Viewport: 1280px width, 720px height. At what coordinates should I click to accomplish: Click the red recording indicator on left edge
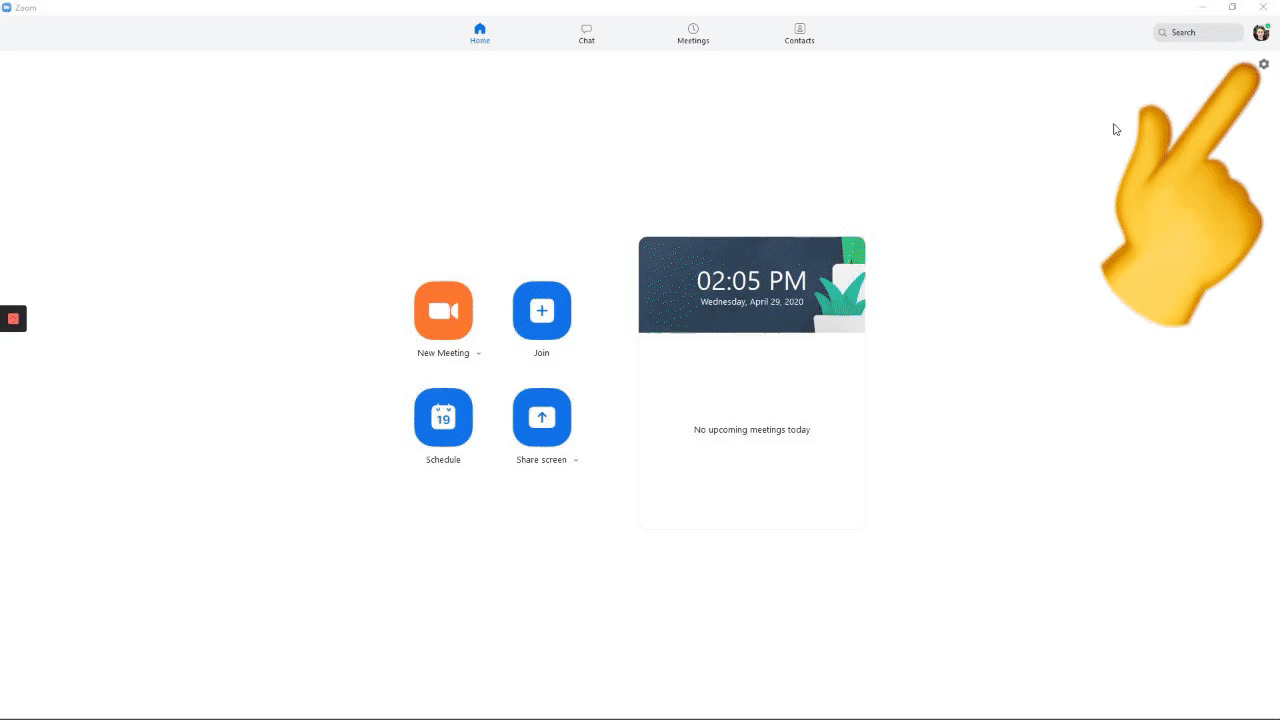[x=13, y=319]
